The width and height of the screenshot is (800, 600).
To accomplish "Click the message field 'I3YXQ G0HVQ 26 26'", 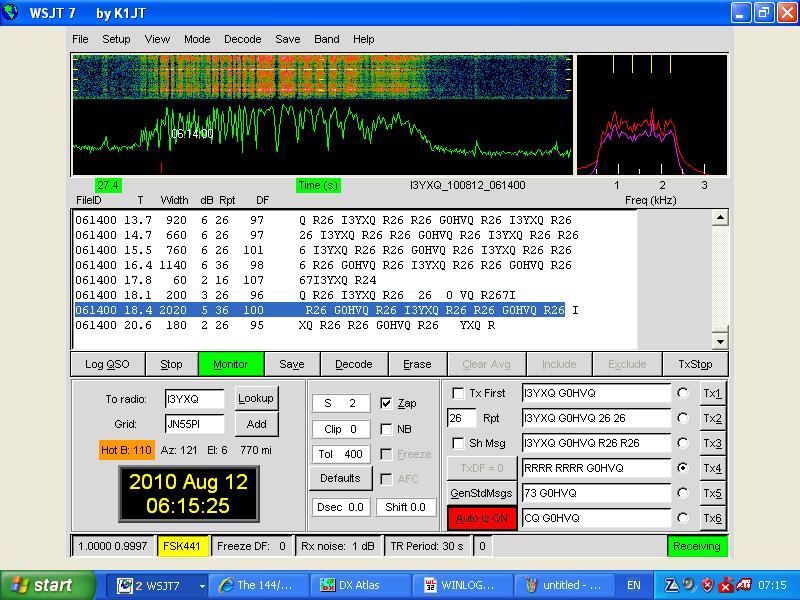I will pos(596,418).
